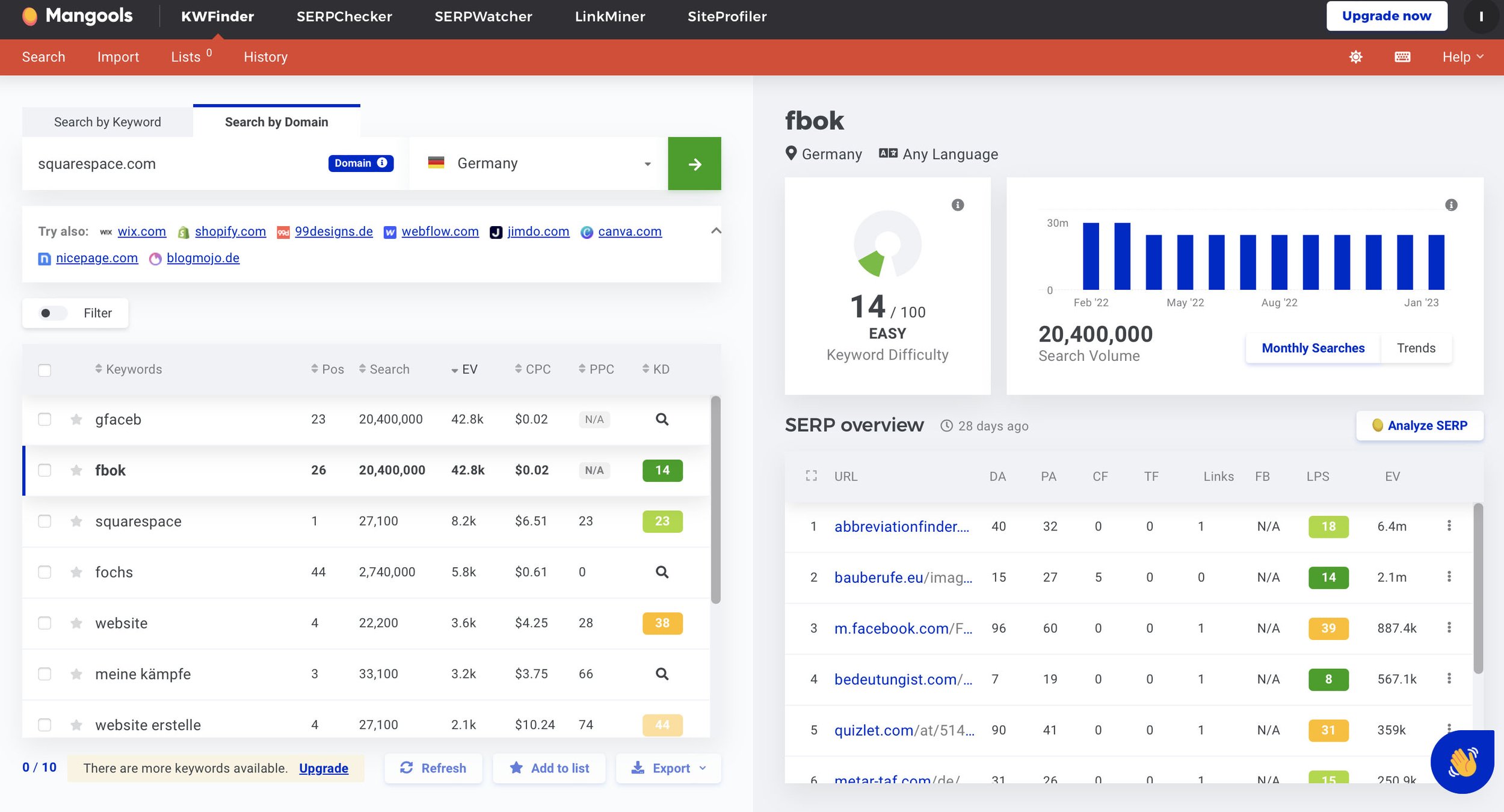This screenshot has width=1504, height=812.
Task: Star the website keyword
Action: click(76, 623)
